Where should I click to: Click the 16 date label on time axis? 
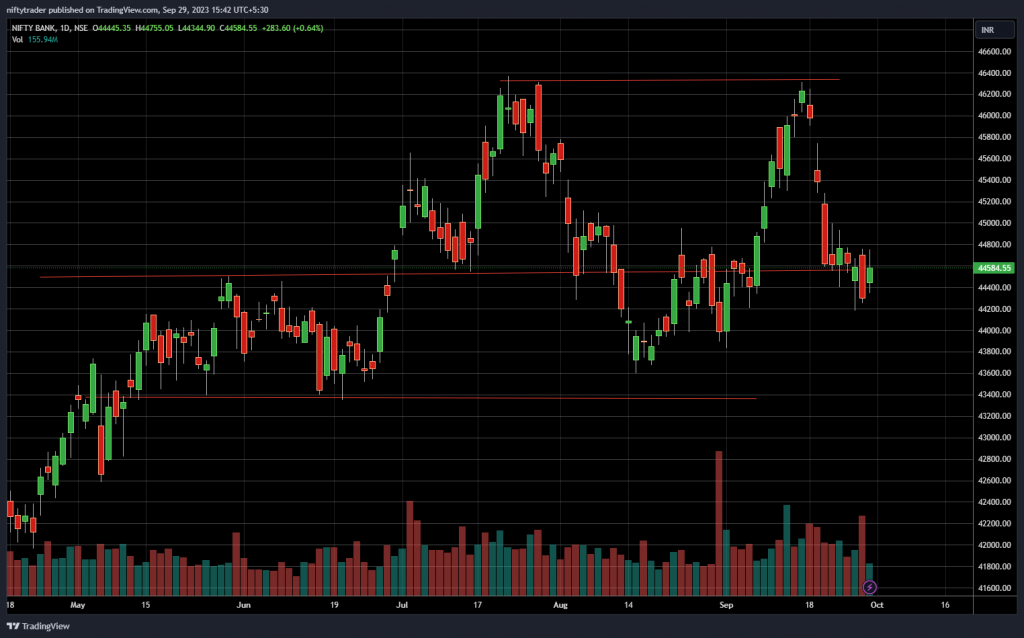point(945,605)
